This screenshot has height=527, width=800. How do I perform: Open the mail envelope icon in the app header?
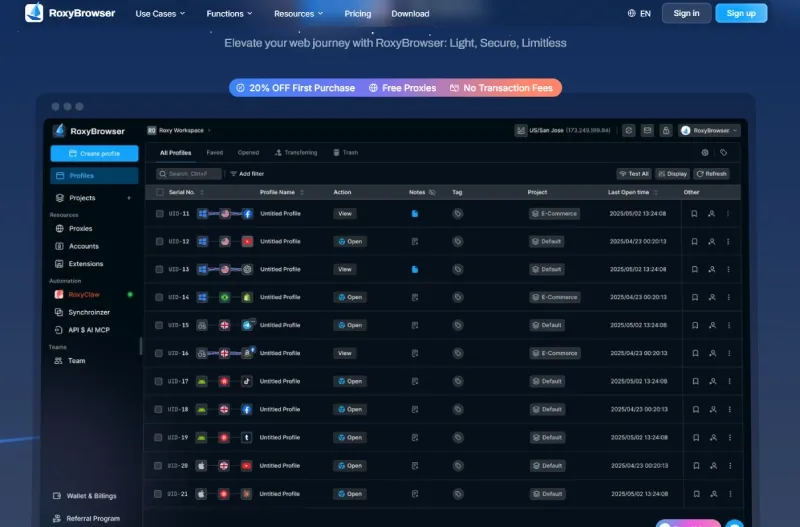coord(647,131)
